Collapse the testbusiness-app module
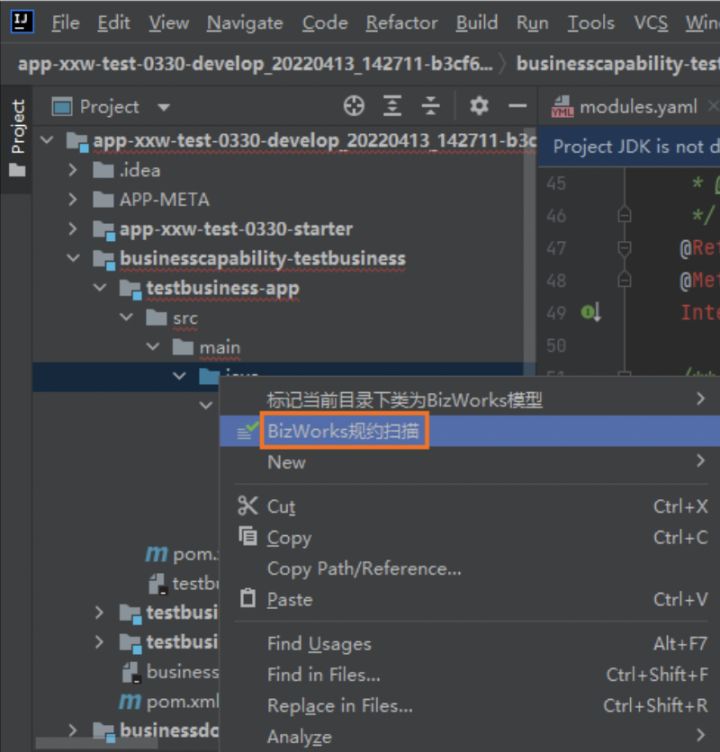Viewport: 720px width, 752px height. tap(100, 287)
